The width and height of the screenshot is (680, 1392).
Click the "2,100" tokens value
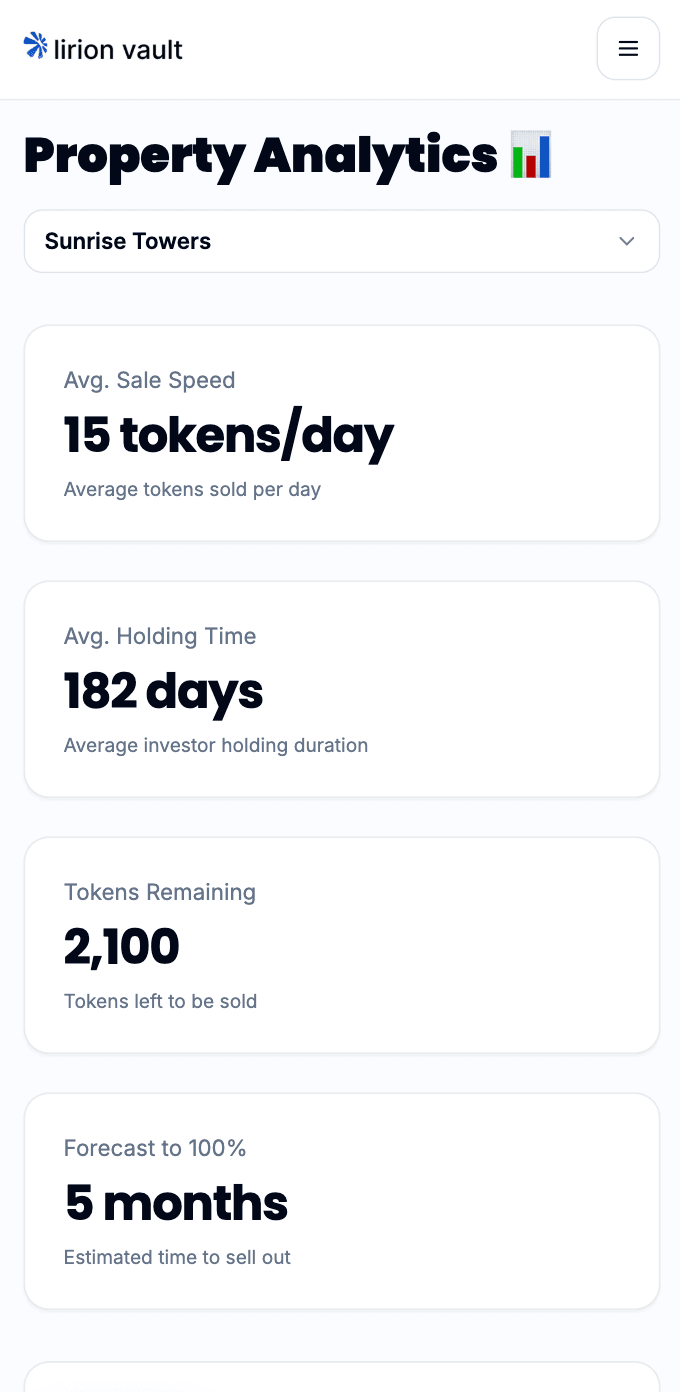122,947
